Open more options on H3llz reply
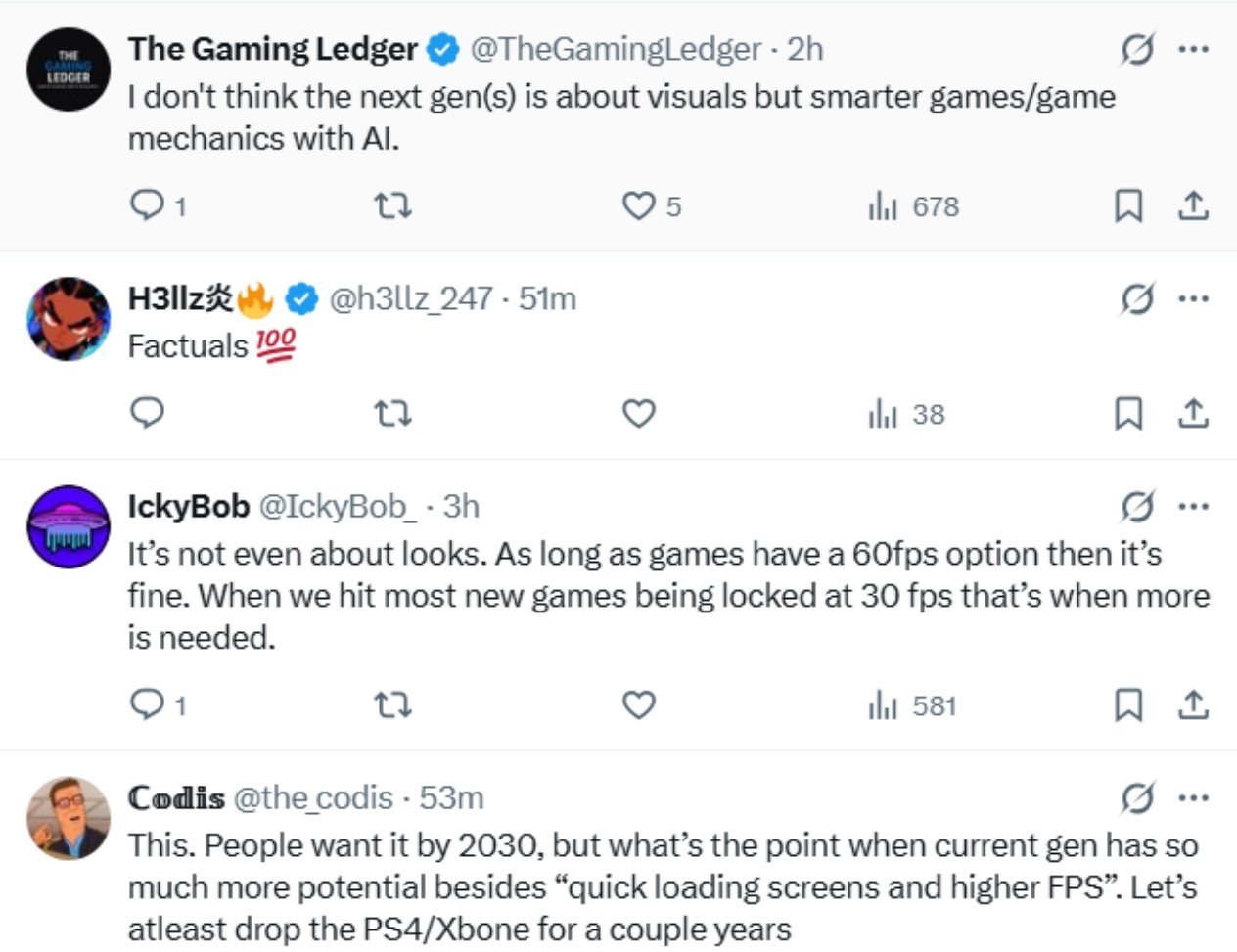 pos(1193,298)
